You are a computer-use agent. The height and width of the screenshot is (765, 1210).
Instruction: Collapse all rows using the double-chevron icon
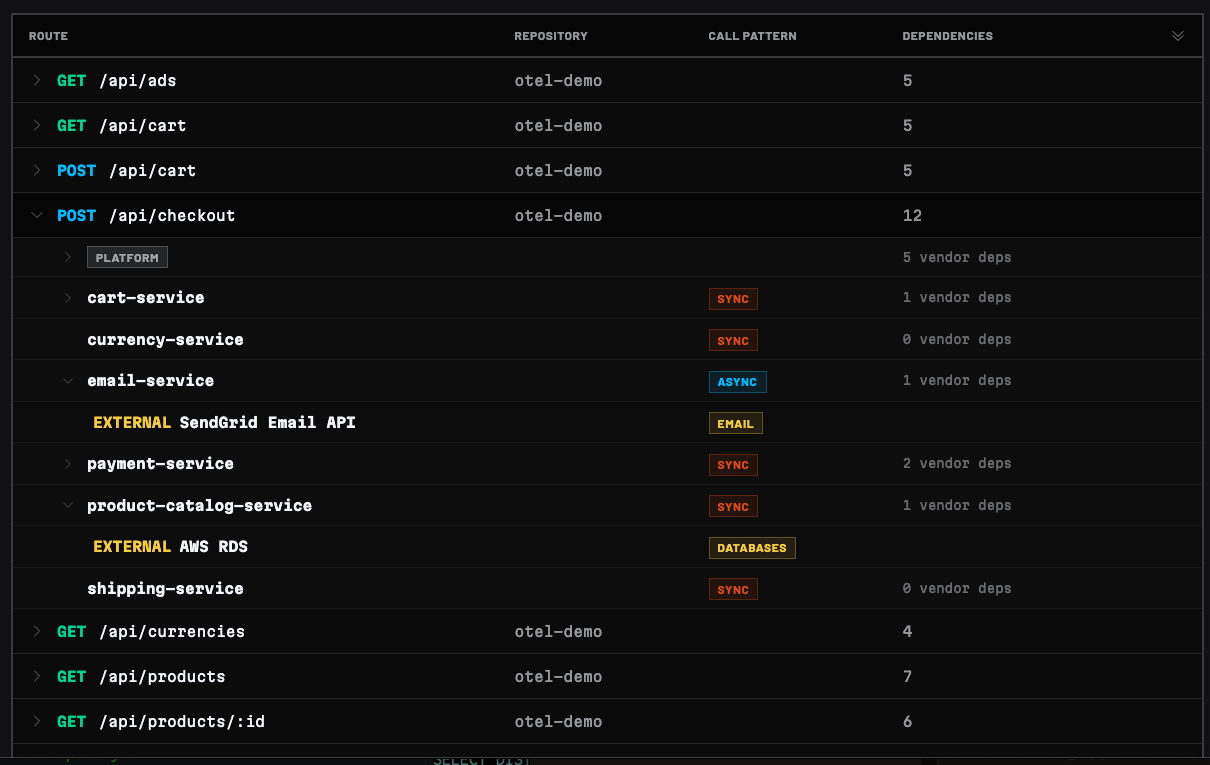coord(1177,35)
